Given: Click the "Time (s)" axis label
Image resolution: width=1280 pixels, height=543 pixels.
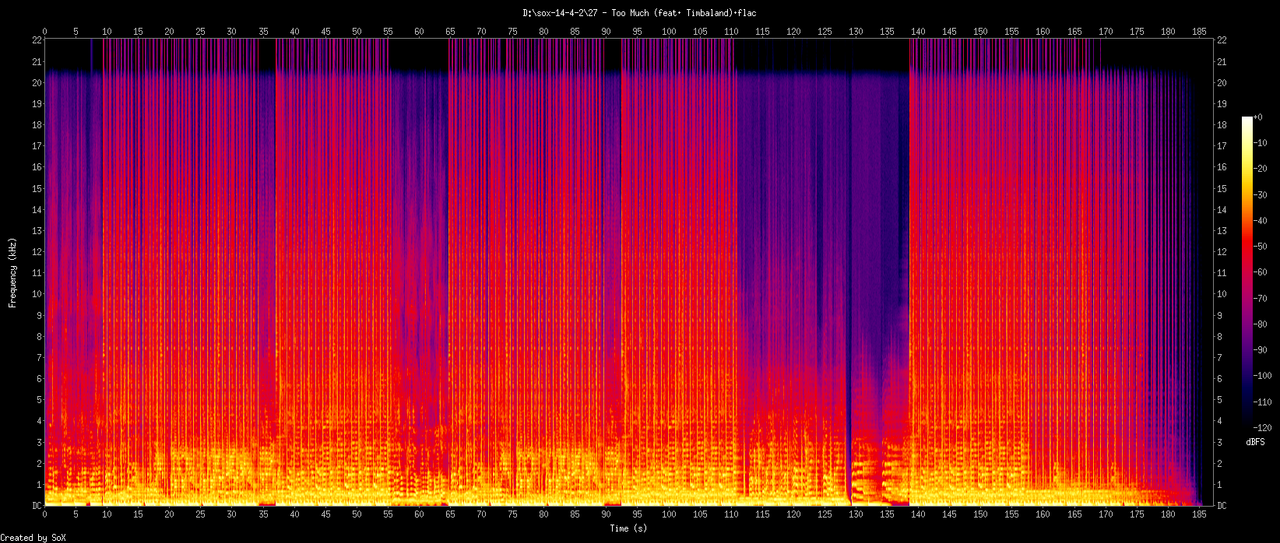Looking at the screenshot, I should point(628,528).
